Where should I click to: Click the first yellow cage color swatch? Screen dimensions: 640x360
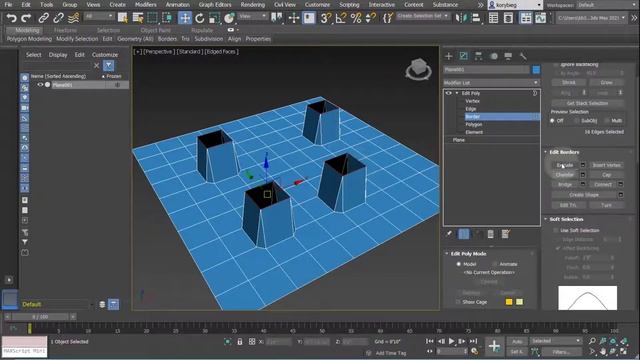(509, 302)
